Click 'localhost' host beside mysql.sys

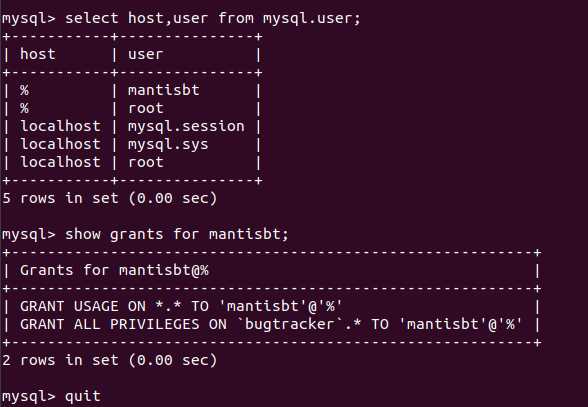pyautogui.click(x=60, y=144)
